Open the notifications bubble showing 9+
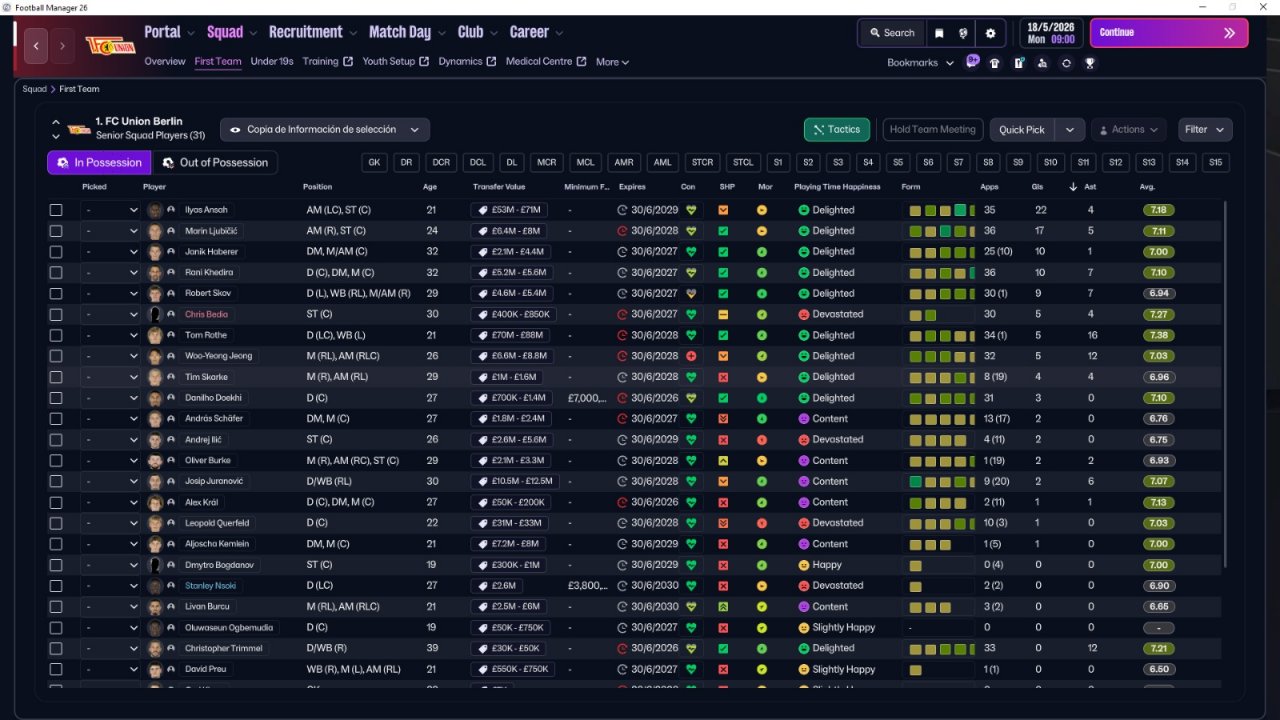Viewport: 1280px width, 720px height. coord(972,62)
